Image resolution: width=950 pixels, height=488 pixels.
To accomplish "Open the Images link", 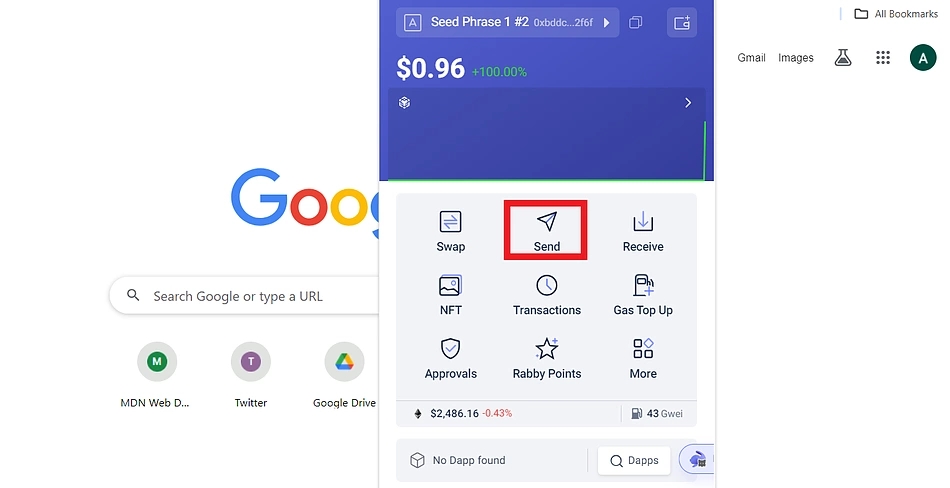I will coord(796,58).
